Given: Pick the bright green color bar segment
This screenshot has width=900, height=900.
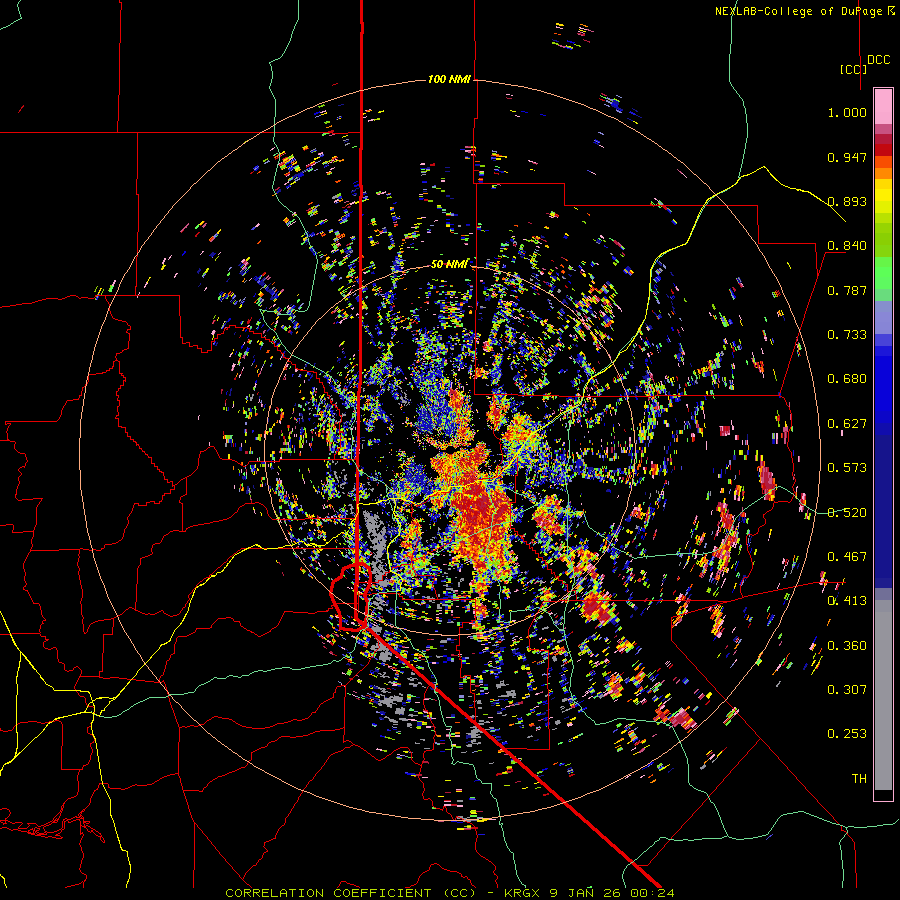Looking at the screenshot, I should click(883, 273).
